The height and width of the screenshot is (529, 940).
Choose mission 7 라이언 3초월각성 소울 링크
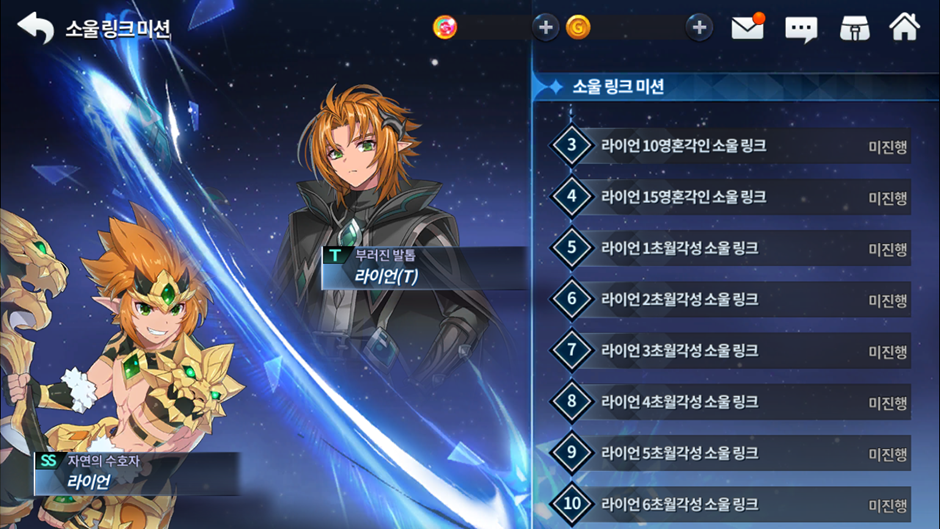coord(731,350)
